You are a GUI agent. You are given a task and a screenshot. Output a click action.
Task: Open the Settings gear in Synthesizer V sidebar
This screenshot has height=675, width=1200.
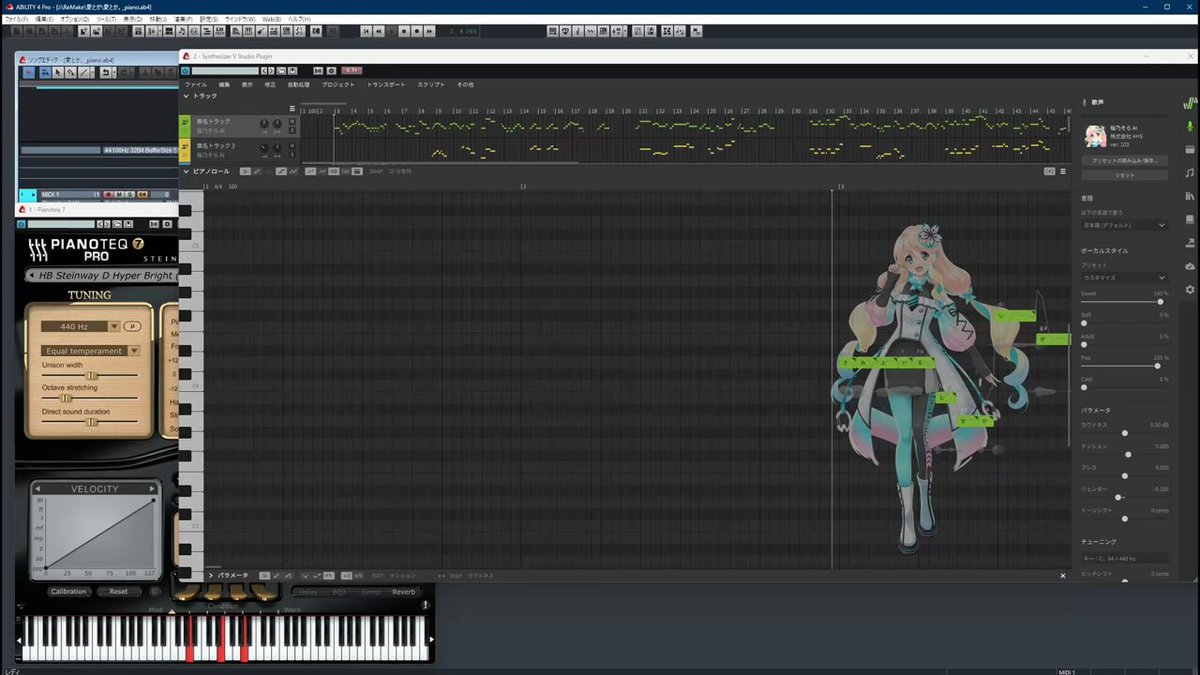(1189, 289)
